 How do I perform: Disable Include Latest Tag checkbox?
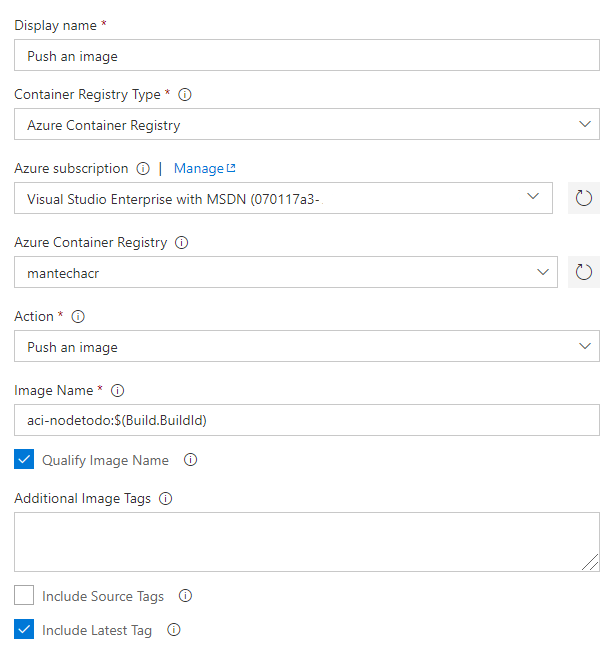point(24,629)
